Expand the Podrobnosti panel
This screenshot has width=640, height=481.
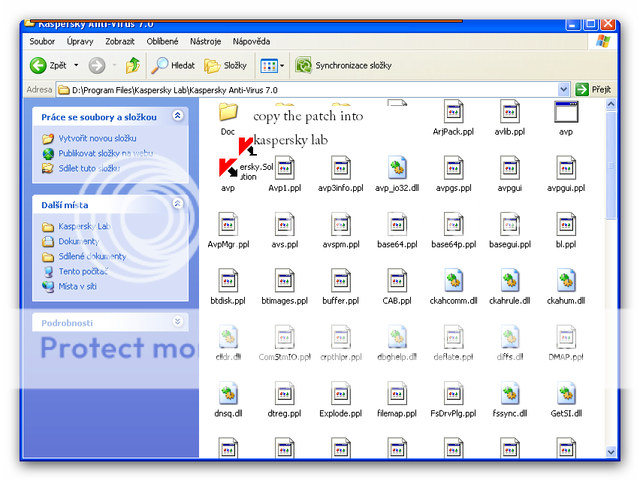[178, 321]
